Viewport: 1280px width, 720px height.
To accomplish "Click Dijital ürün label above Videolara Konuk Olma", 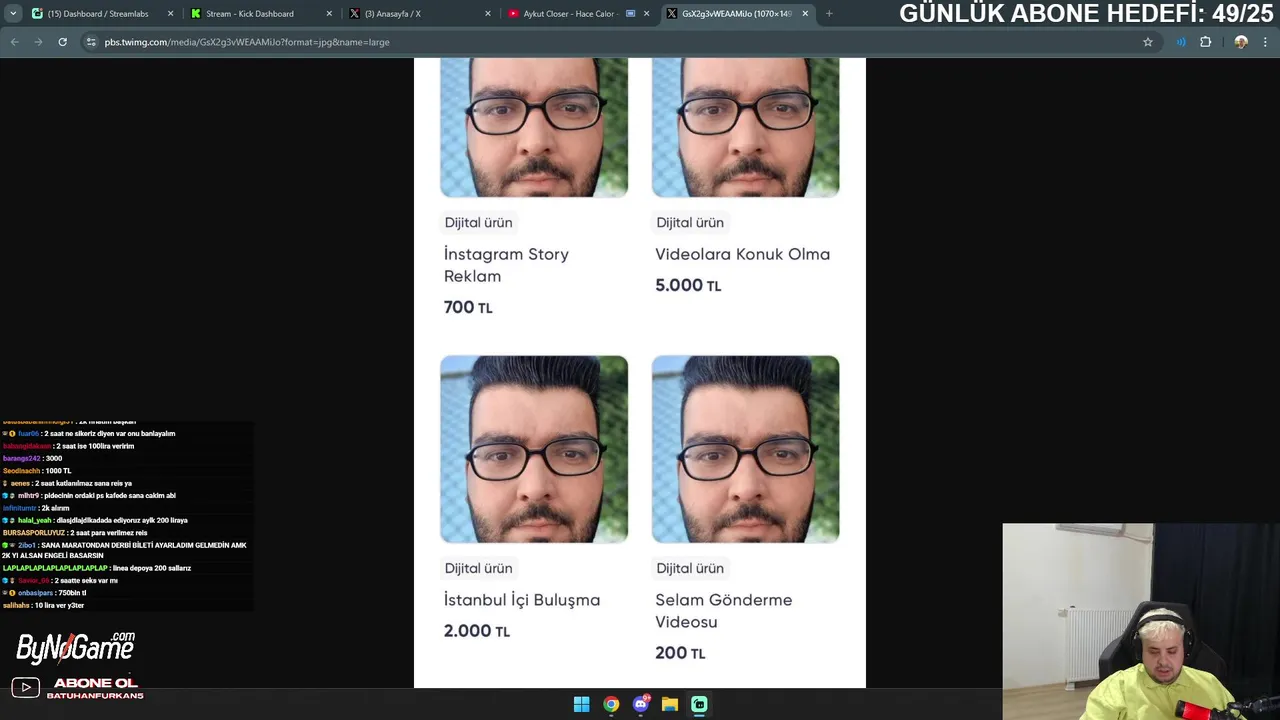I will pos(690,222).
